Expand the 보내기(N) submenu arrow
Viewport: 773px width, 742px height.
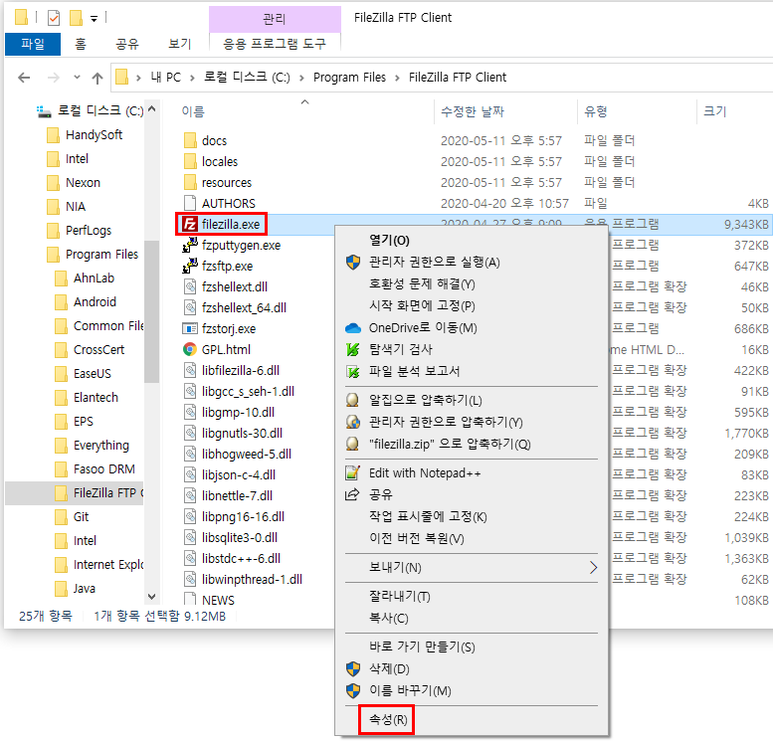(x=593, y=567)
